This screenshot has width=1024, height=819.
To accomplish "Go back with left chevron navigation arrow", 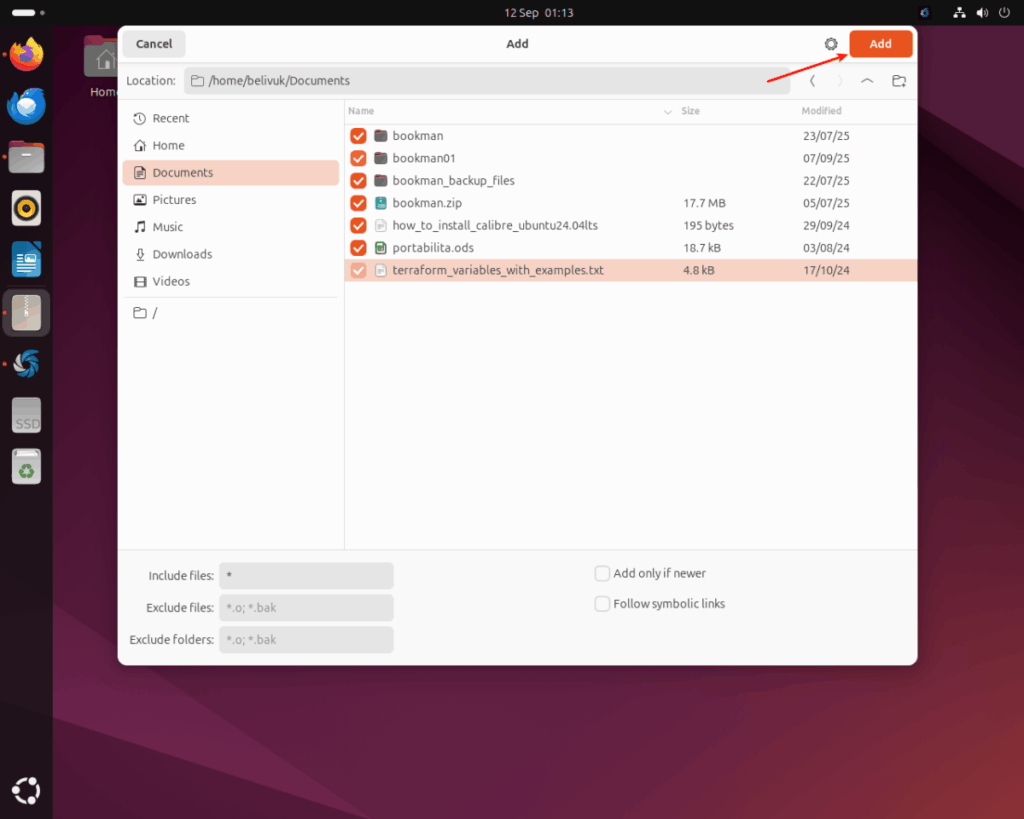I will pyautogui.click(x=812, y=81).
